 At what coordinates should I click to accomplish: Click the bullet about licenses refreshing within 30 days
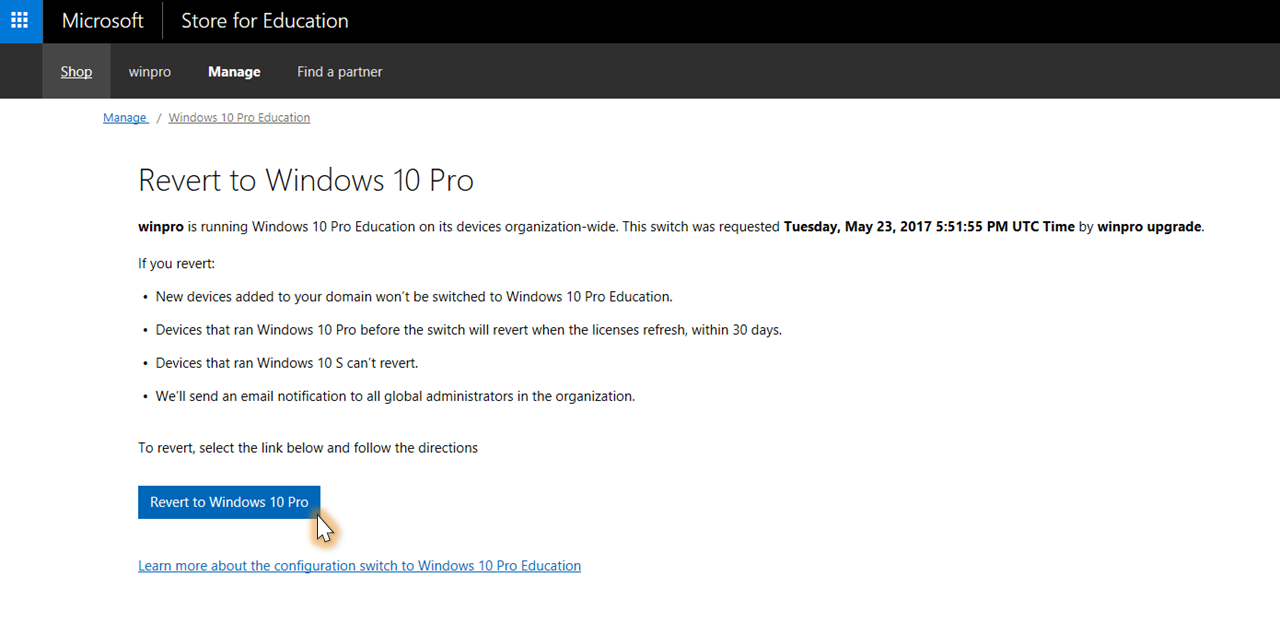468,330
